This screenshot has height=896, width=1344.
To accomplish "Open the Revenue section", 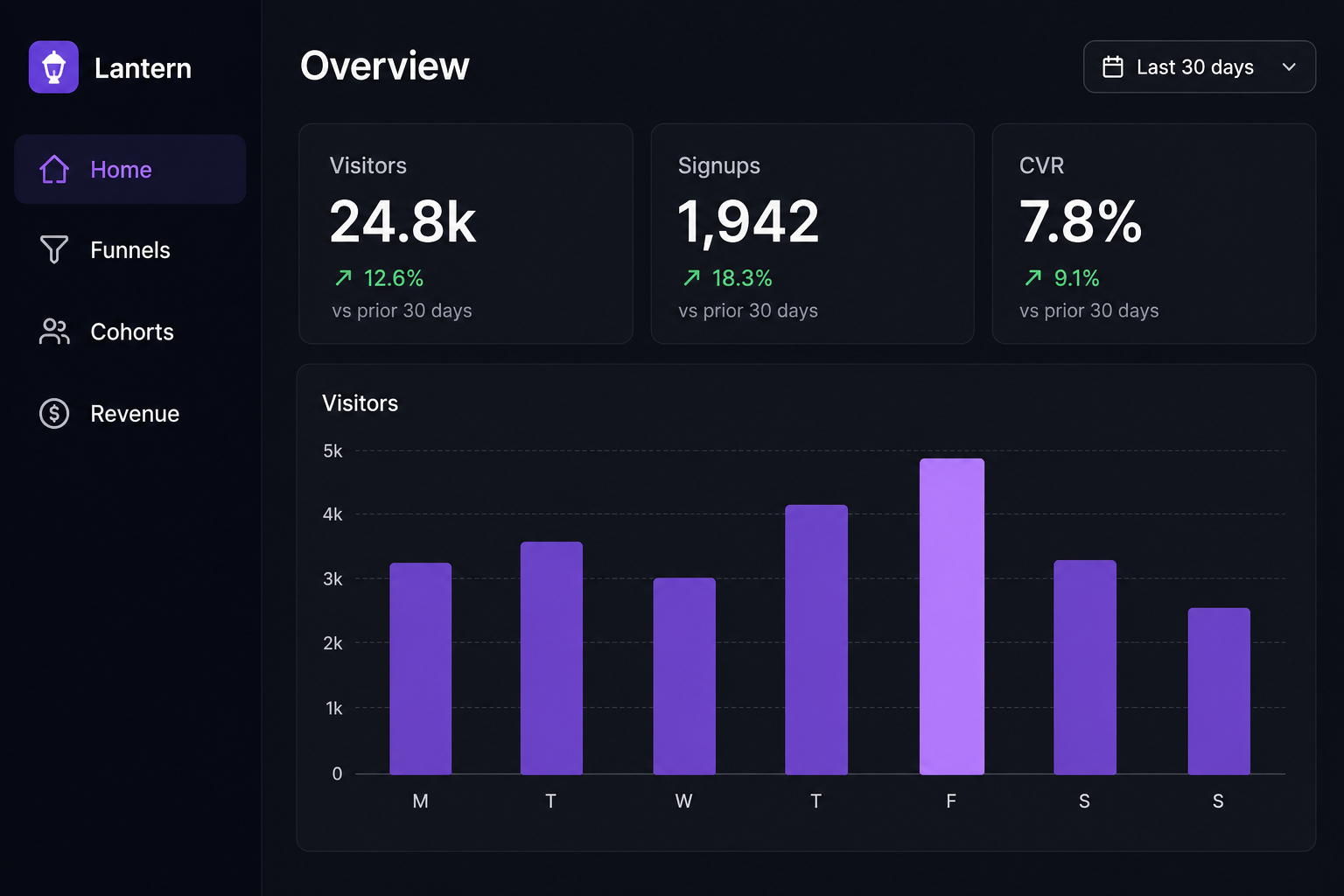I will pos(130,413).
